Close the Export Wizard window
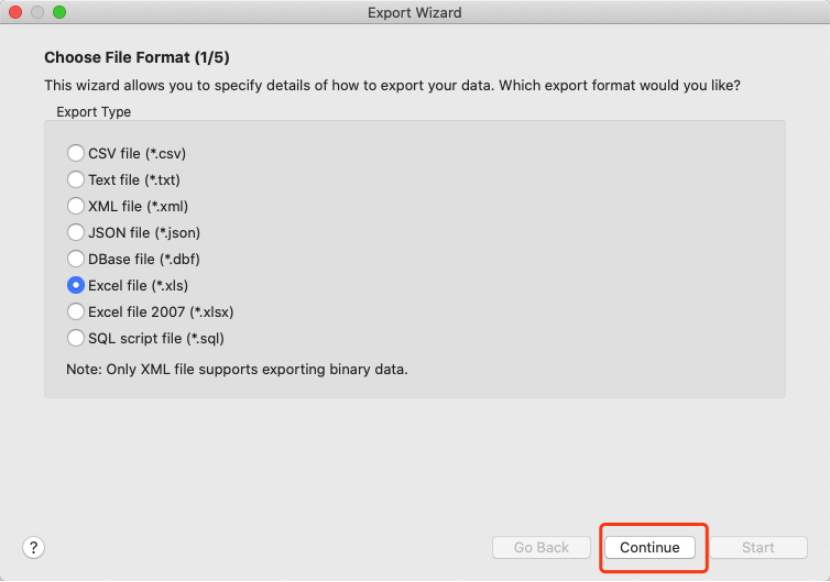The image size is (830, 582). pos(16,13)
